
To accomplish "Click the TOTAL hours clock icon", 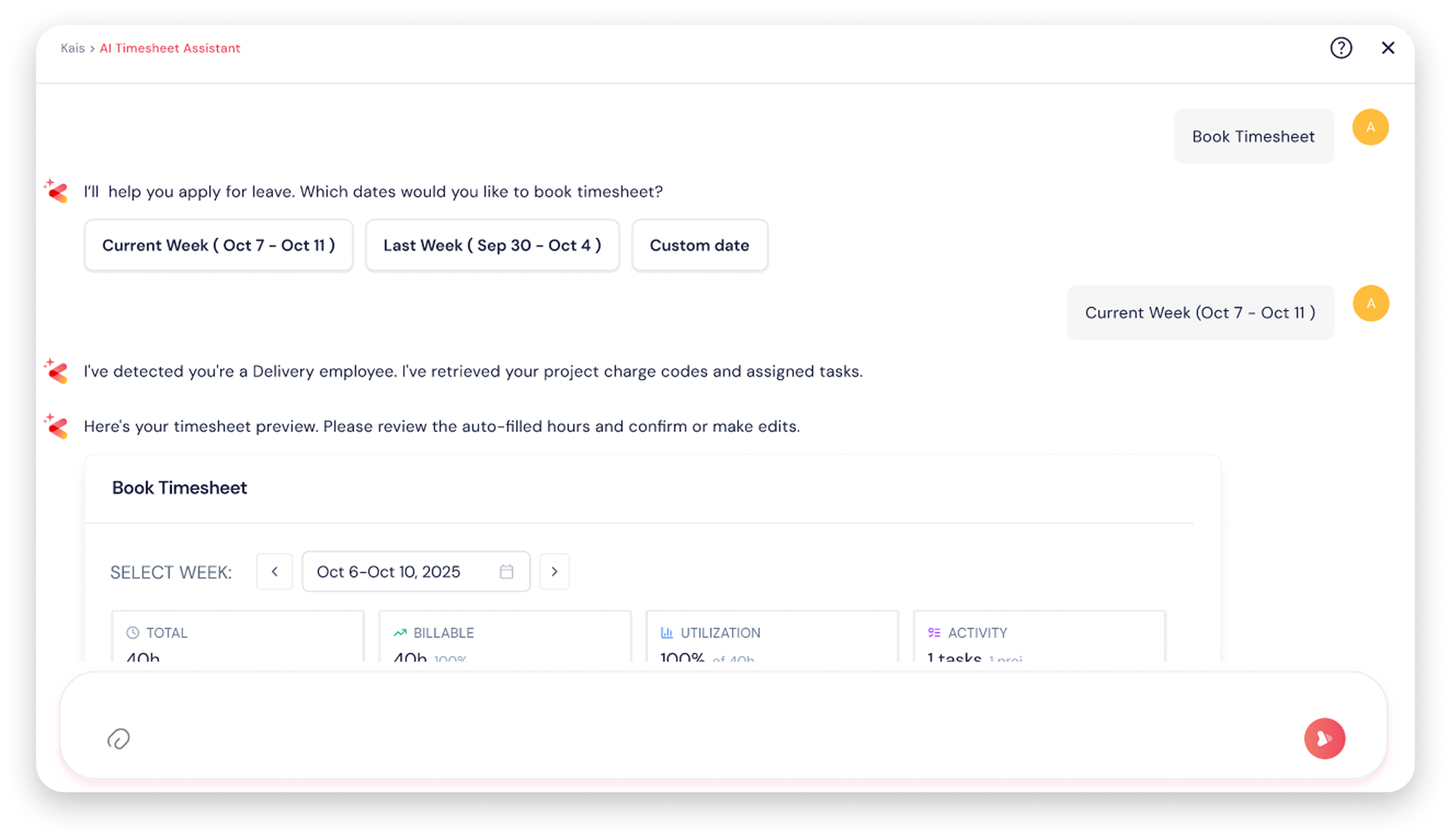I will point(133,633).
